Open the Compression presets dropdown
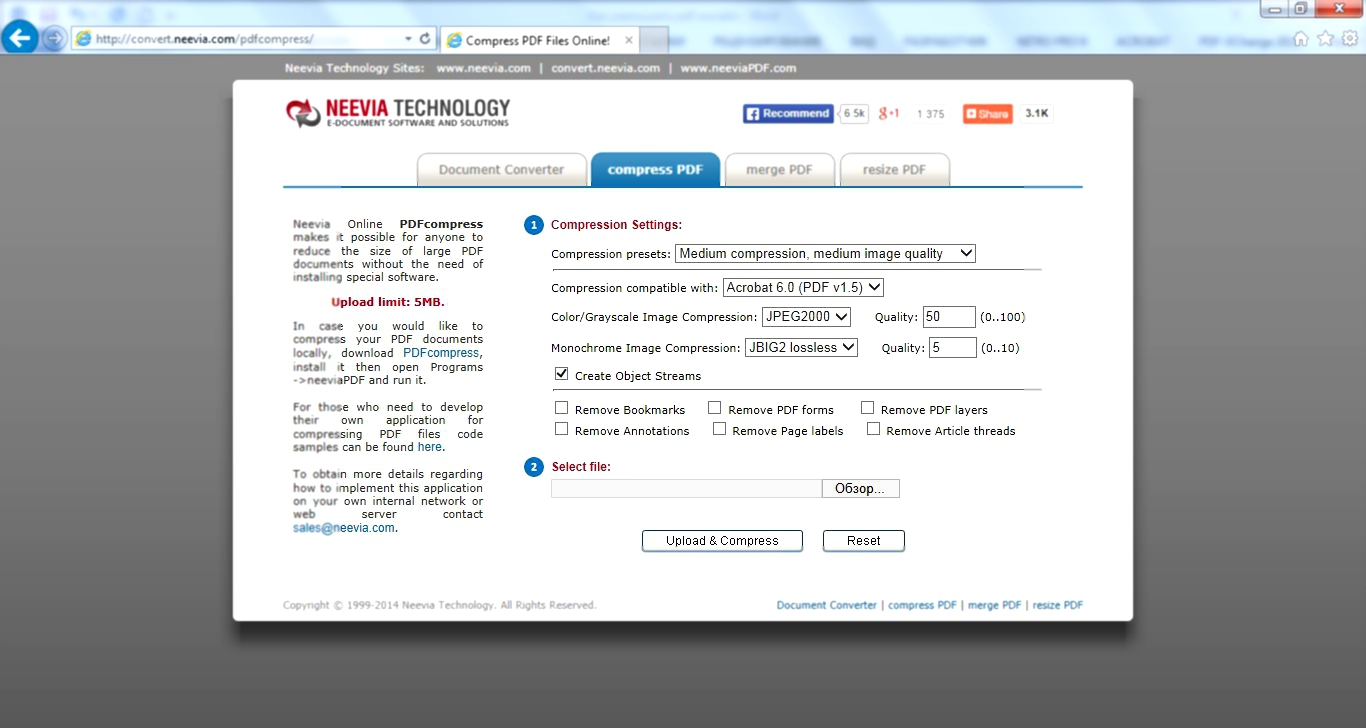The width and height of the screenshot is (1366, 728). coord(825,254)
